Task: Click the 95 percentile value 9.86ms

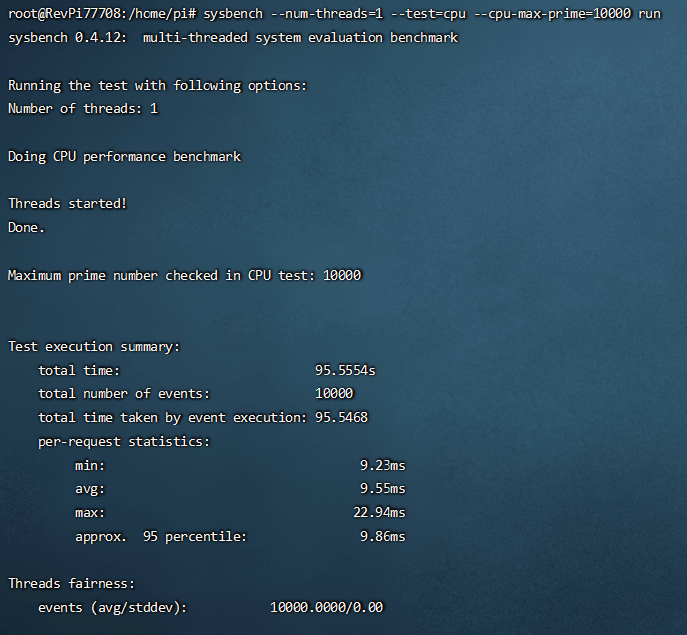Action: click(382, 536)
